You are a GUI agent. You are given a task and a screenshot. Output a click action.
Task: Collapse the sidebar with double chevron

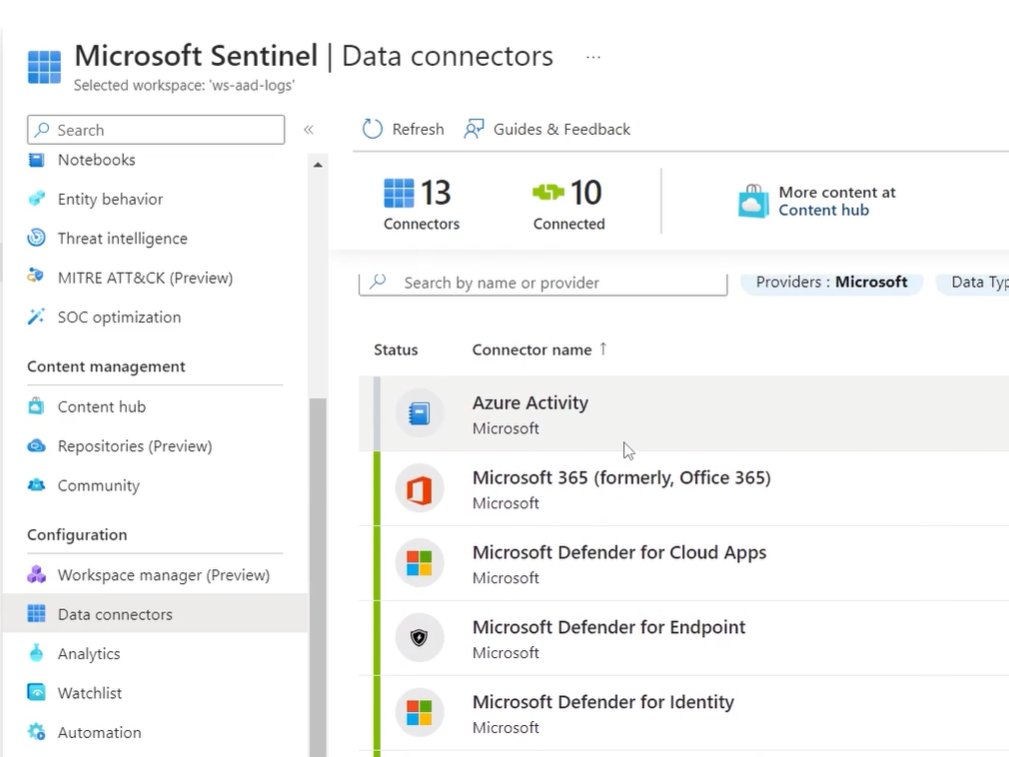pos(309,130)
